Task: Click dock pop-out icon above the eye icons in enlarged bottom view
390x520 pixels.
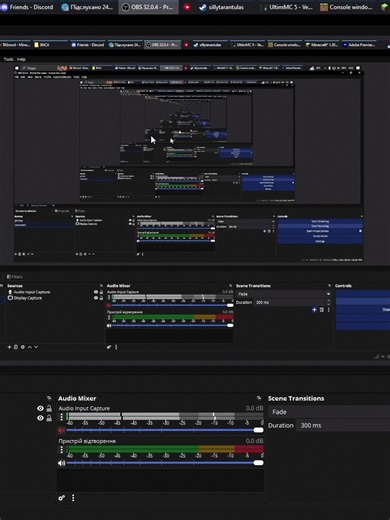Action: 49,398
